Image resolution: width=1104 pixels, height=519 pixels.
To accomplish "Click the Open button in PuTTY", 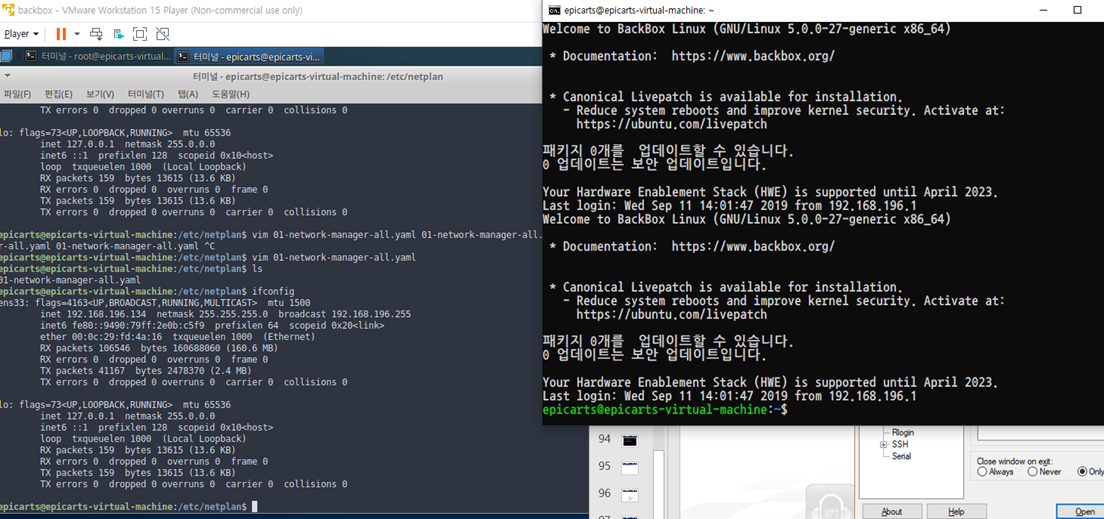I will (x=1079, y=511).
